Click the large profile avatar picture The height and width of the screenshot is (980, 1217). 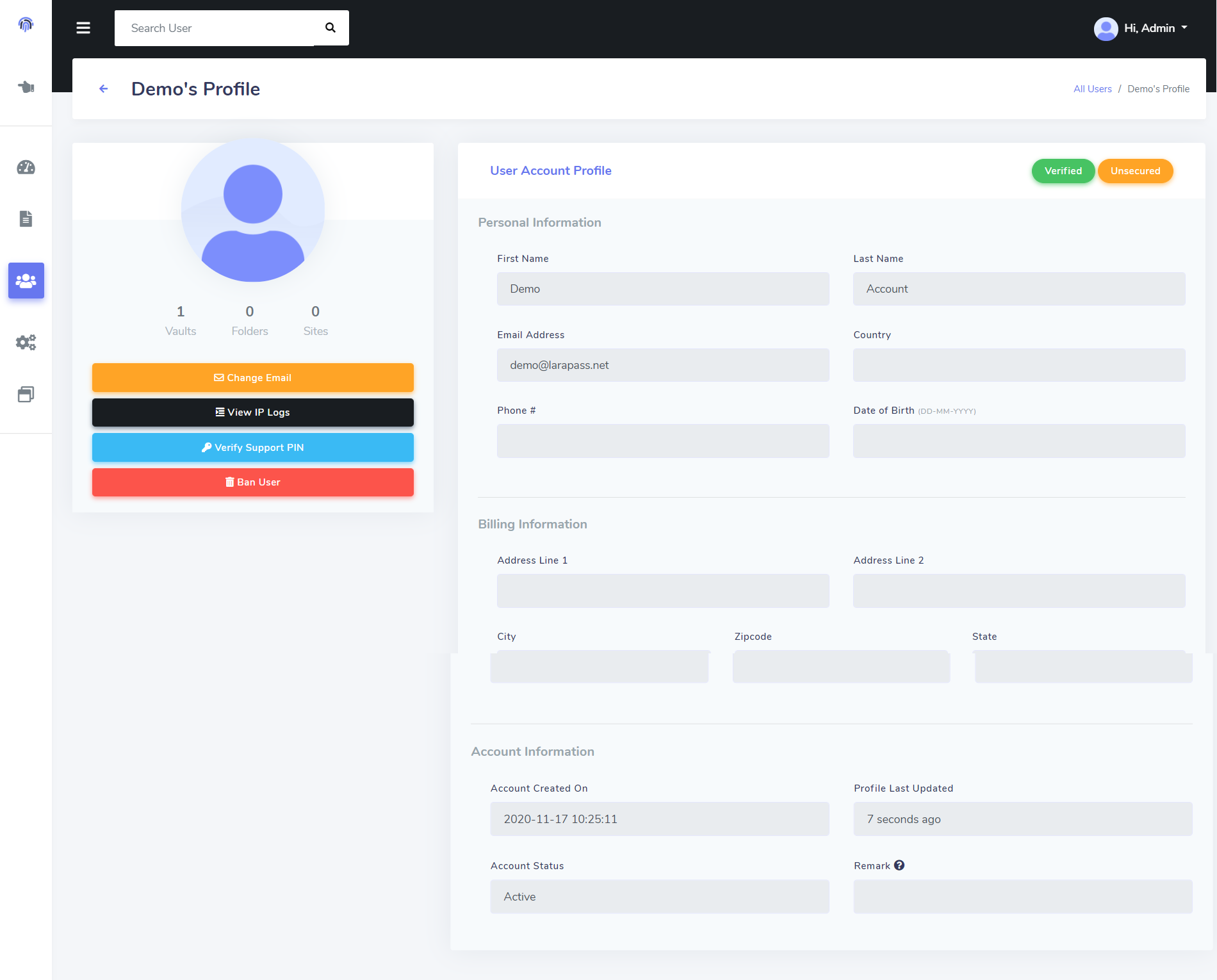tap(253, 210)
